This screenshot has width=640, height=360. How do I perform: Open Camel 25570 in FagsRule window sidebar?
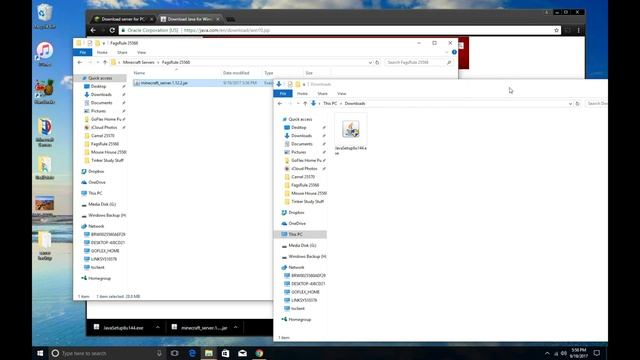coord(102,136)
